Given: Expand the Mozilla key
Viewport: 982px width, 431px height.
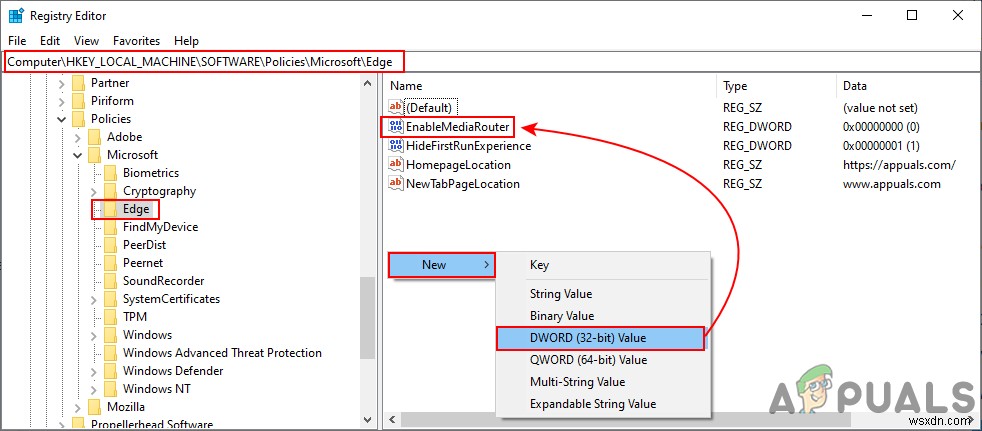Looking at the screenshot, I should tap(78, 407).
